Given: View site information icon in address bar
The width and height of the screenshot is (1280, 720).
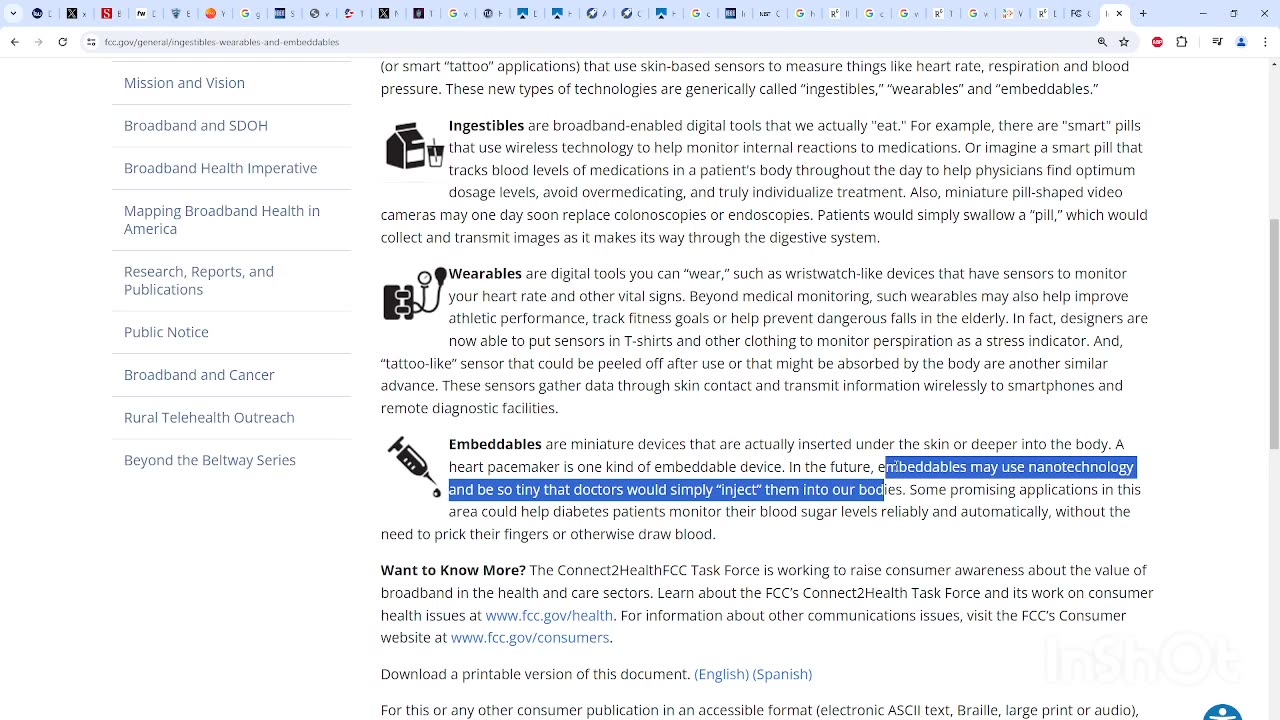Looking at the screenshot, I should point(91,42).
